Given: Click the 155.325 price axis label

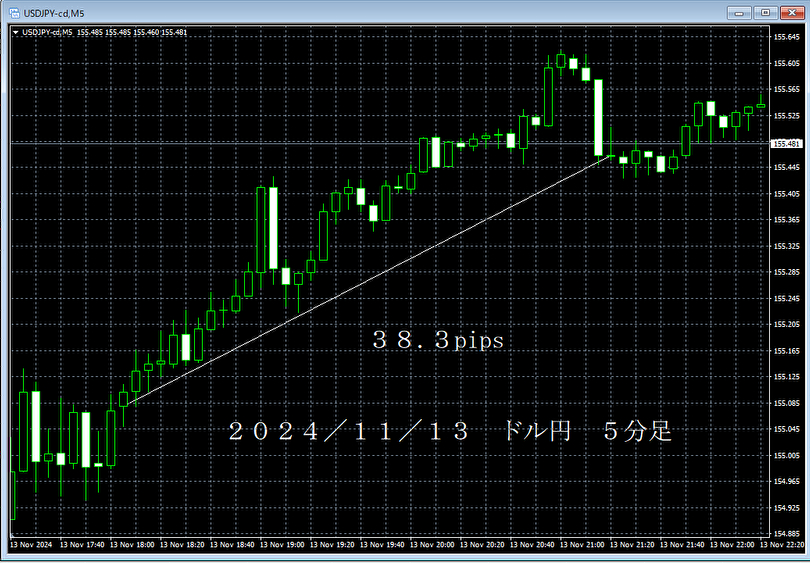Looking at the screenshot, I should point(786,246).
